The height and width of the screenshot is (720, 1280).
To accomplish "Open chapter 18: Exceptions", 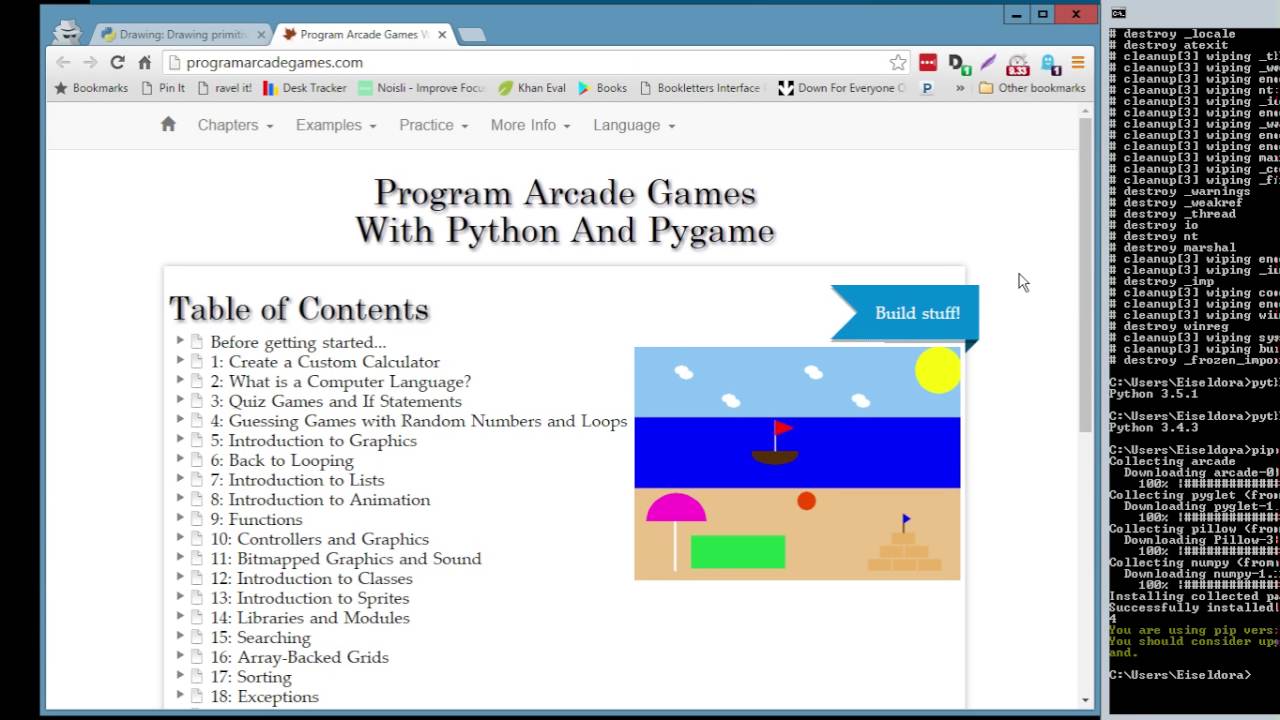I will pyautogui.click(x=264, y=696).
